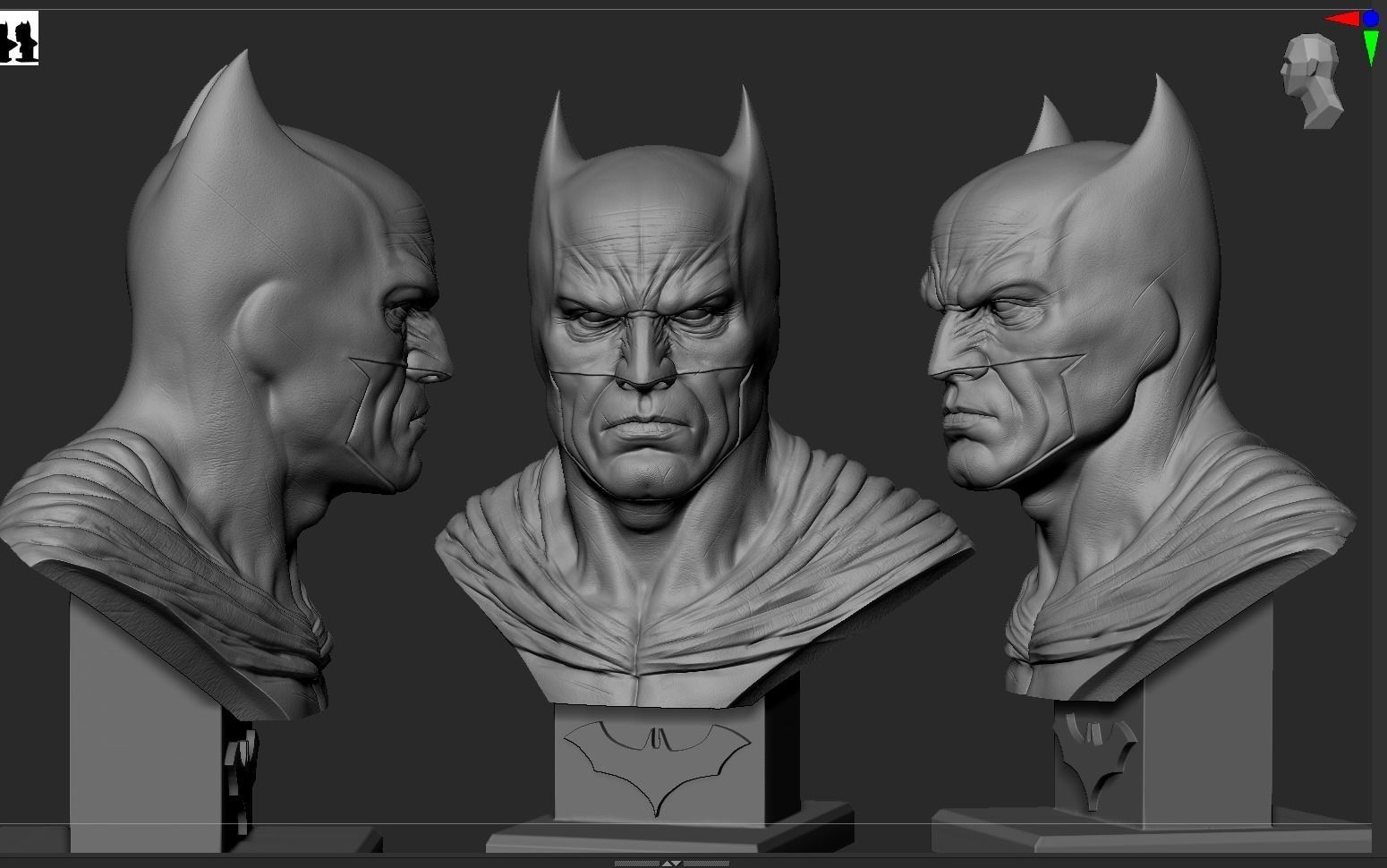Click the right dotted handle of the bottom divider

[706, 864]
